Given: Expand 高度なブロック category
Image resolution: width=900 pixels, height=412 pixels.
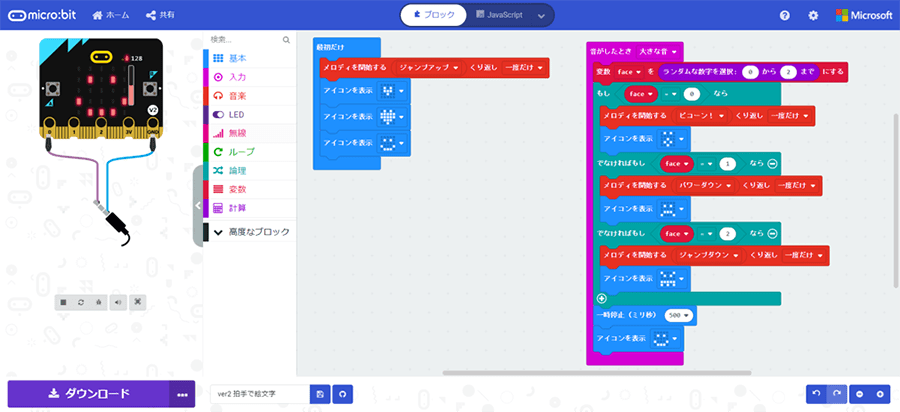Looking at the screenshot, I should 250,232.
